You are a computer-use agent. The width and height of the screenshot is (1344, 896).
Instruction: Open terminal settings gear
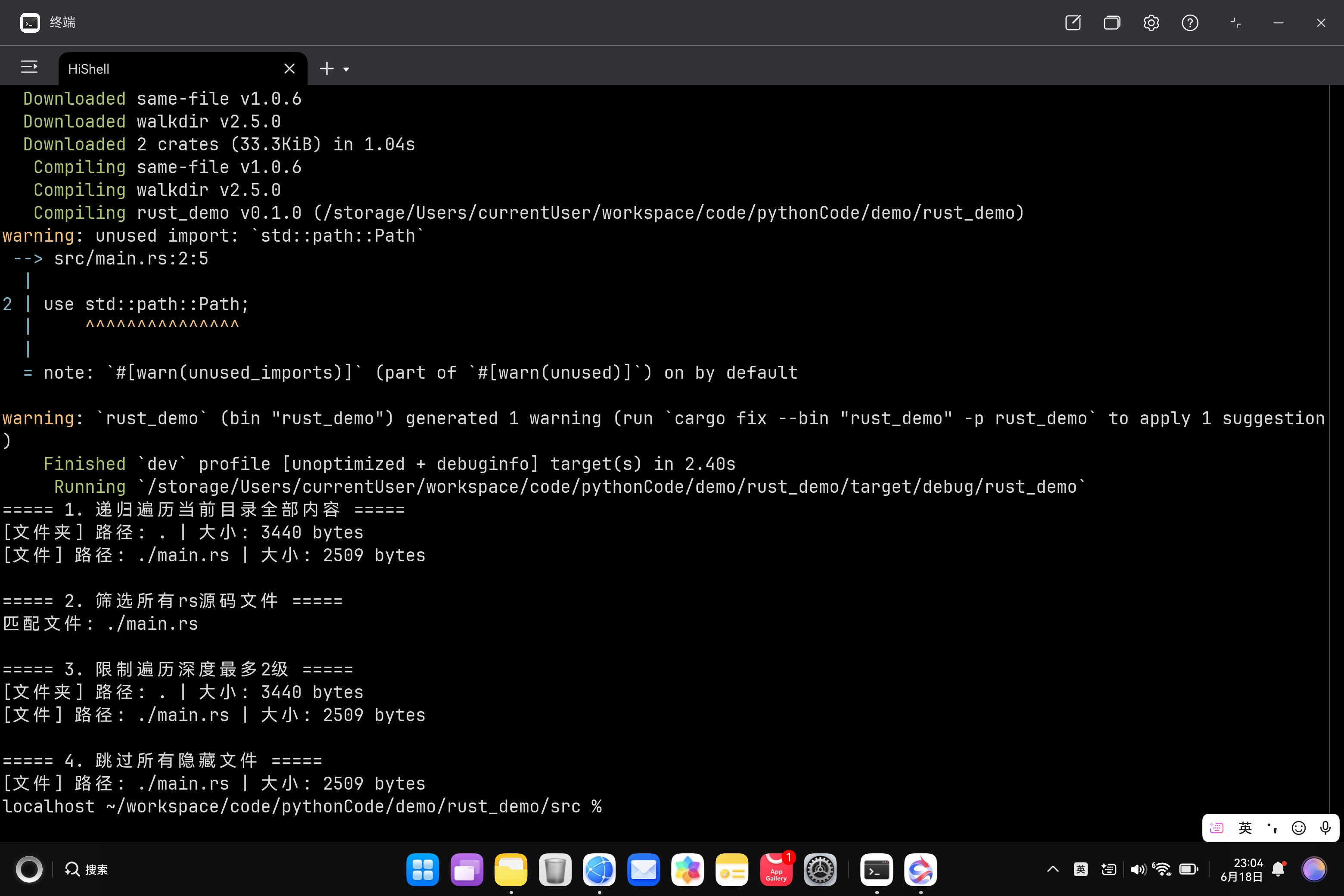(1151, 23)
